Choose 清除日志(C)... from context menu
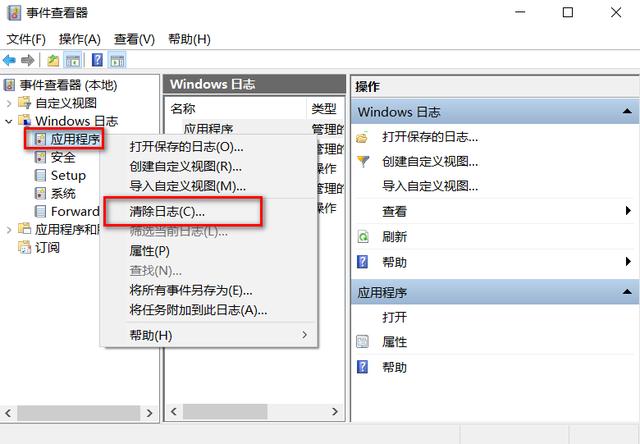The width and height of the screenshot is (640, 444). point(209,211)
